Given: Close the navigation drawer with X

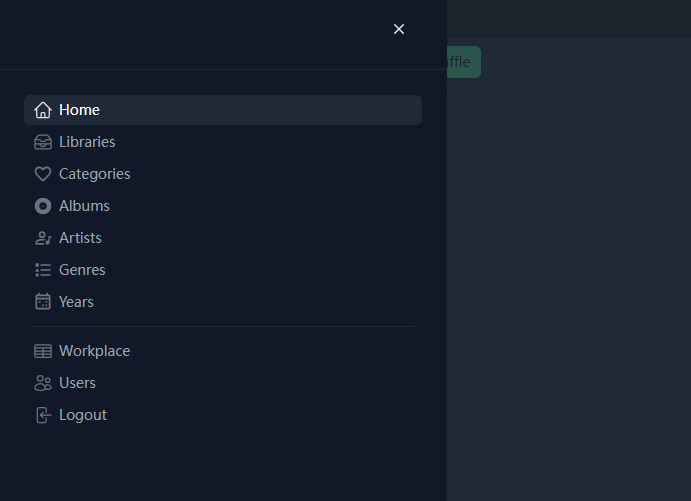Looking at the screenshot, I should click(399, 29).
